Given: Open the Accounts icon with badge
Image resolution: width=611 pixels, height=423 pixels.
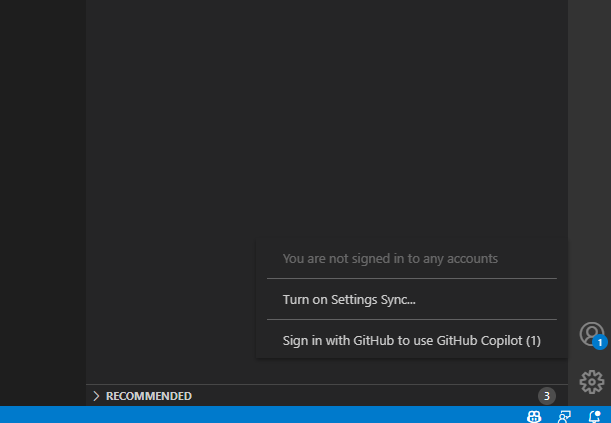Looking at the screenshot, I should 592,334.
